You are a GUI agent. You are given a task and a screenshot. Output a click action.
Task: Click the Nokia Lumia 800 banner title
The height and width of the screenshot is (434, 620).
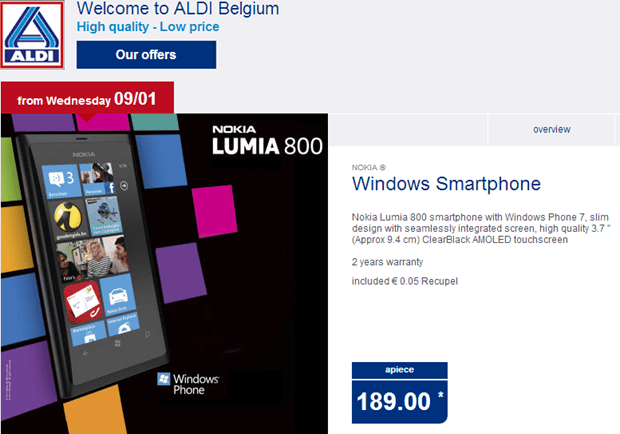pos(267,141)
